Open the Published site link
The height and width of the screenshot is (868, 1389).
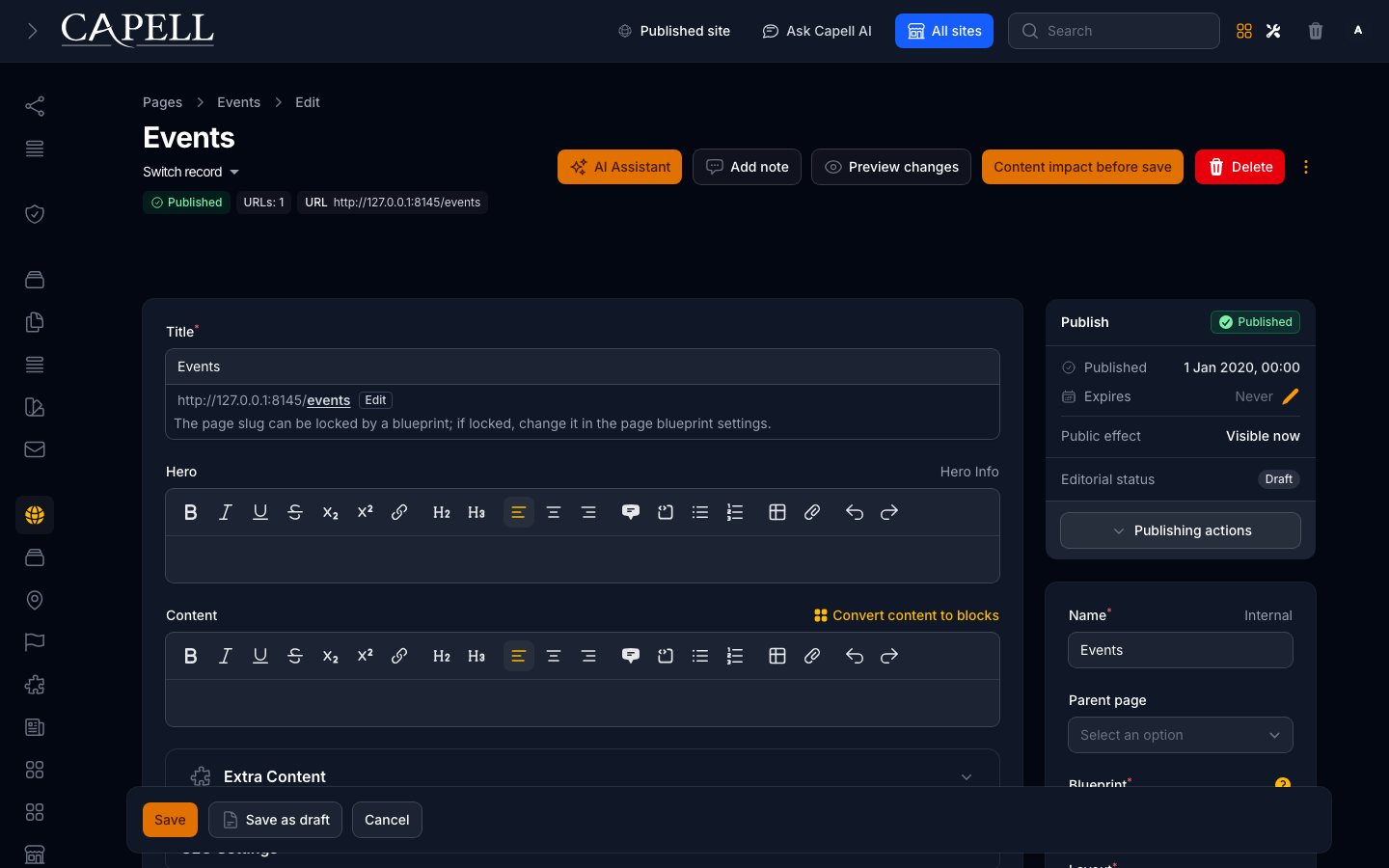(673, 31)
